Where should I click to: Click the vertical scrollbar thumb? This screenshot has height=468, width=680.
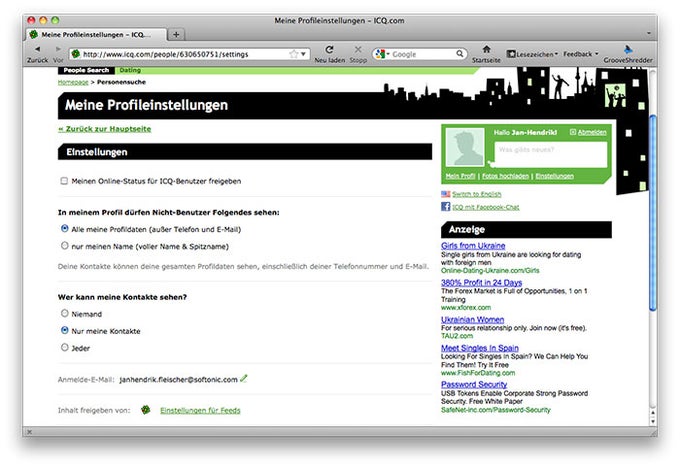pyautogui.click(x=653, y=213)
